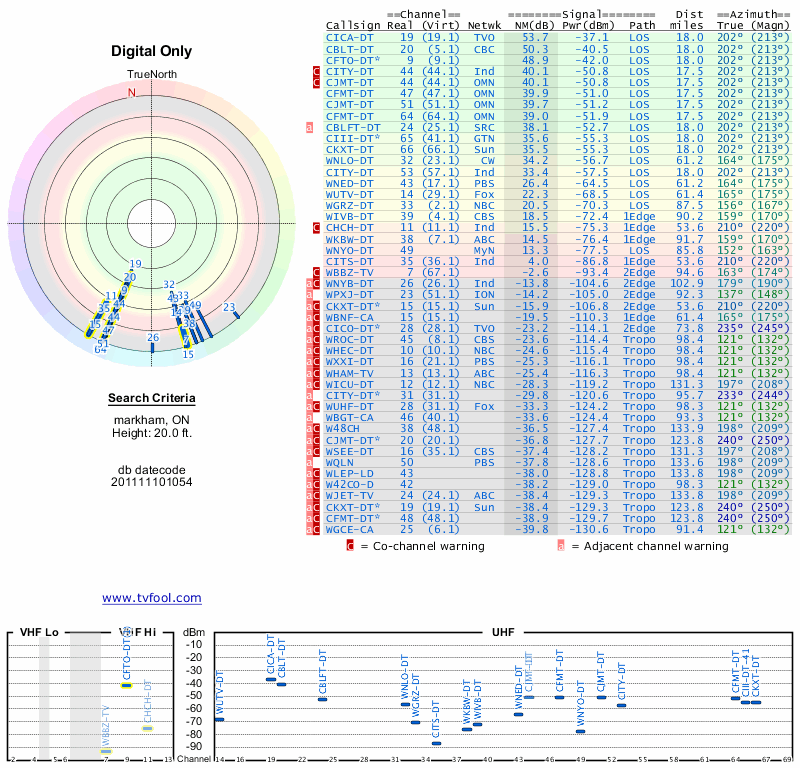Select channel 23 marker on the radar plot

pyautogui.click(x=231, y=309)
